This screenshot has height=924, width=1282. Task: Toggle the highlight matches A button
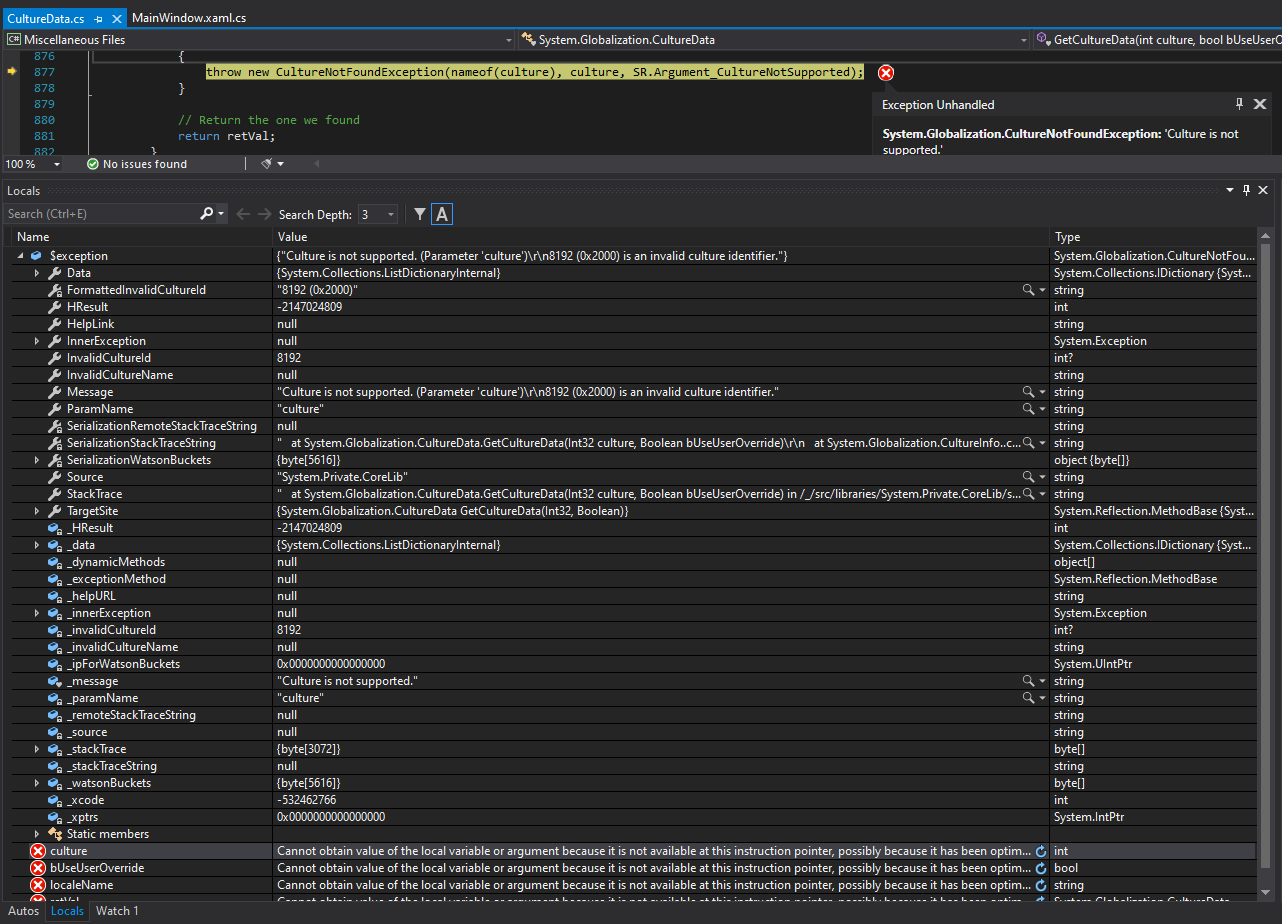(440, 213)
